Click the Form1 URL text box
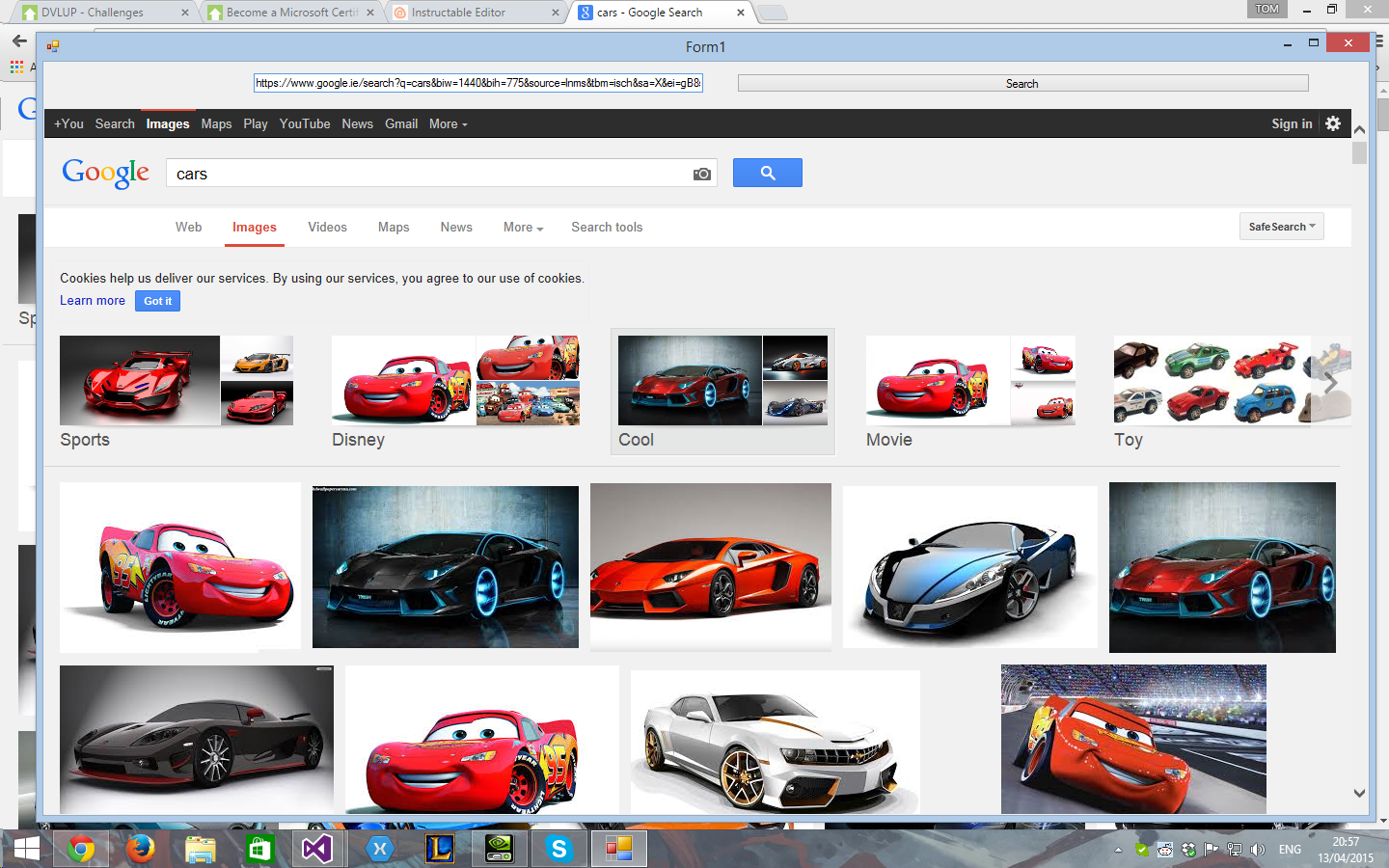This screenshot has width=1389, height=868. click(478, 83)
